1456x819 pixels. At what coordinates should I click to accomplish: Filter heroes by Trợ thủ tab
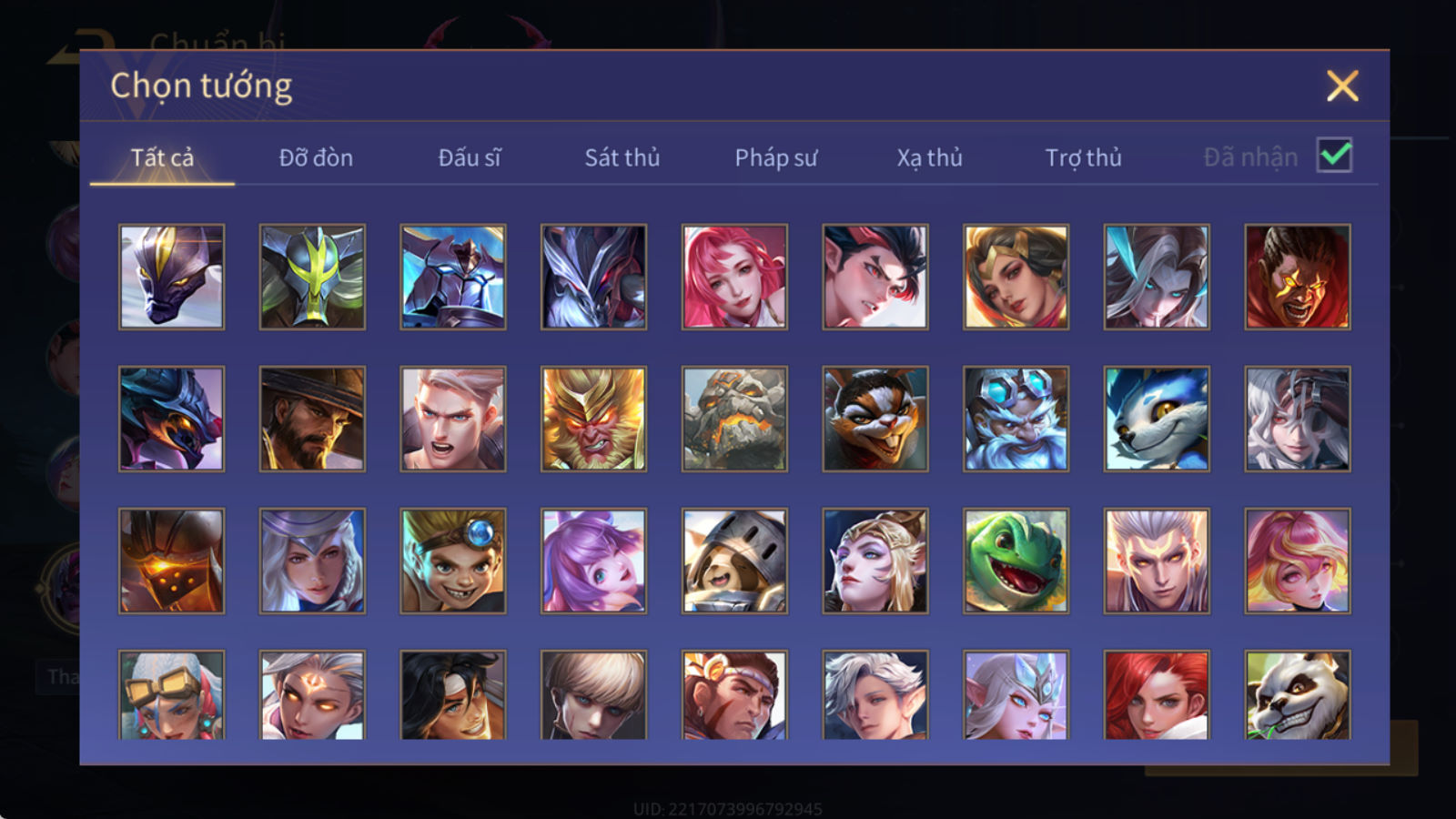pos(1083,157)
